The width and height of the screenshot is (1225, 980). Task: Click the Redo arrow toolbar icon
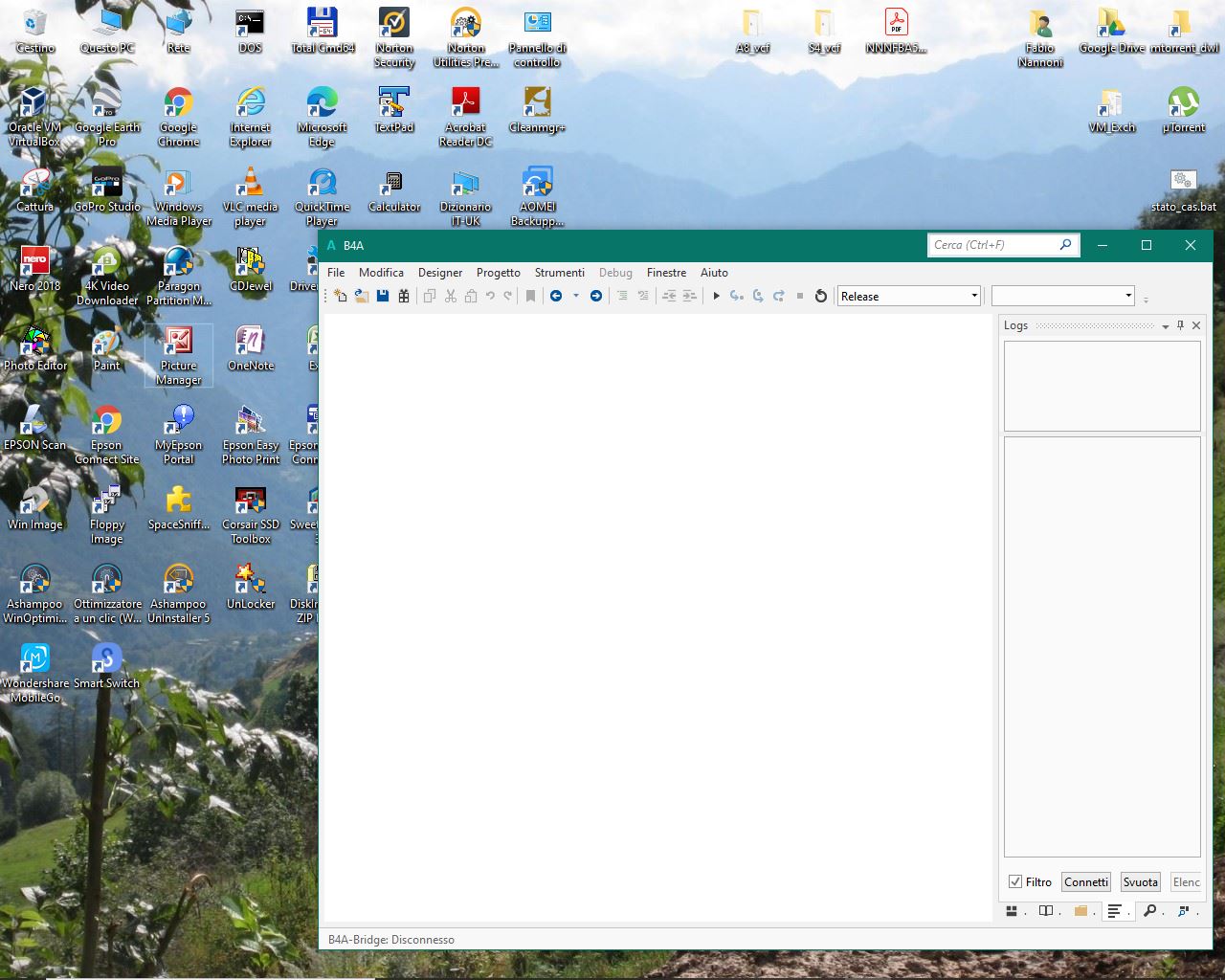point(508,296)
